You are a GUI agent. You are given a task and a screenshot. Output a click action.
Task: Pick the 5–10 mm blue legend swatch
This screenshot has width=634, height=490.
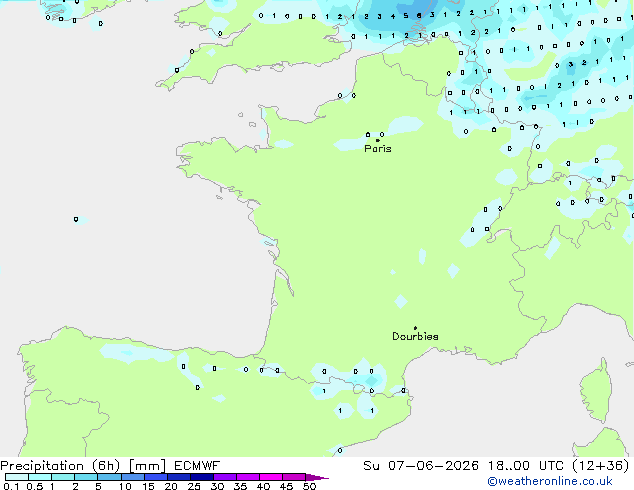click(x=109, y=477)
